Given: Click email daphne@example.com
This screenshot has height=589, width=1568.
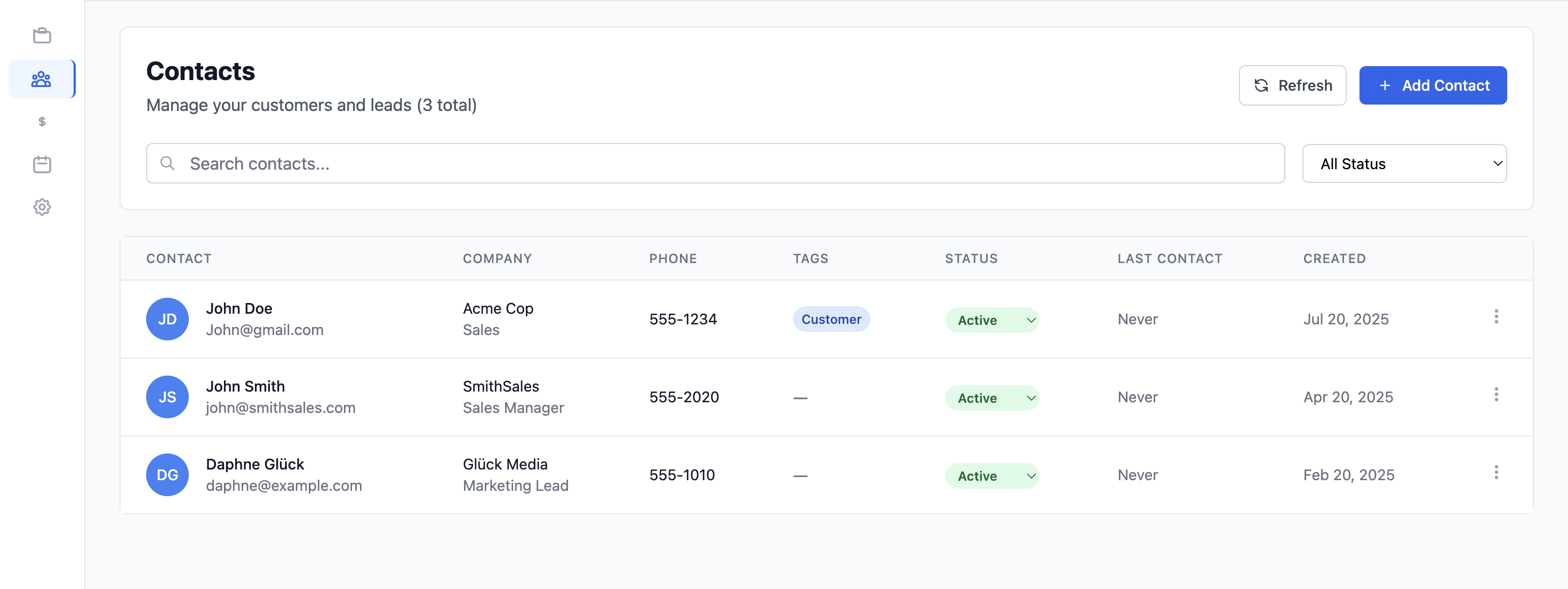Looking at the screenshot, I should click(x=284, y=485).
